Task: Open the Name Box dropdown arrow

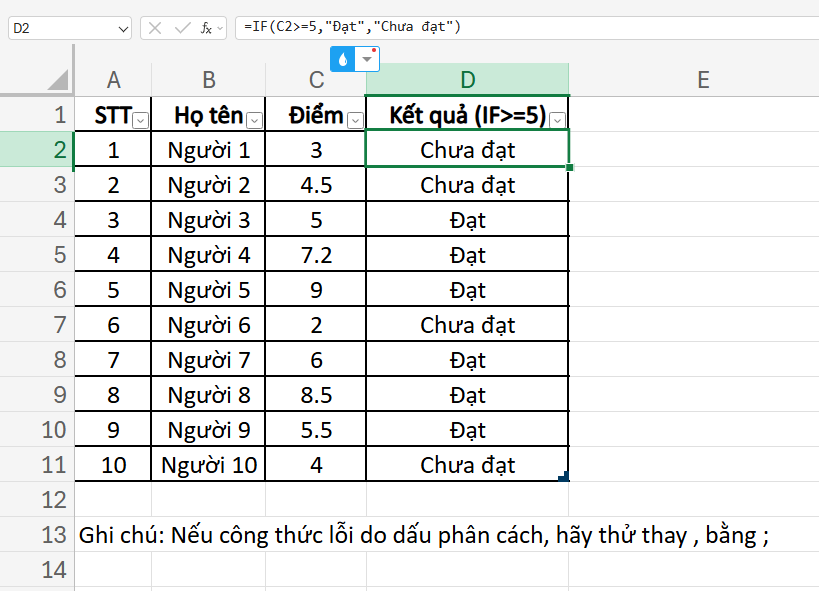Action: point(120,28)
